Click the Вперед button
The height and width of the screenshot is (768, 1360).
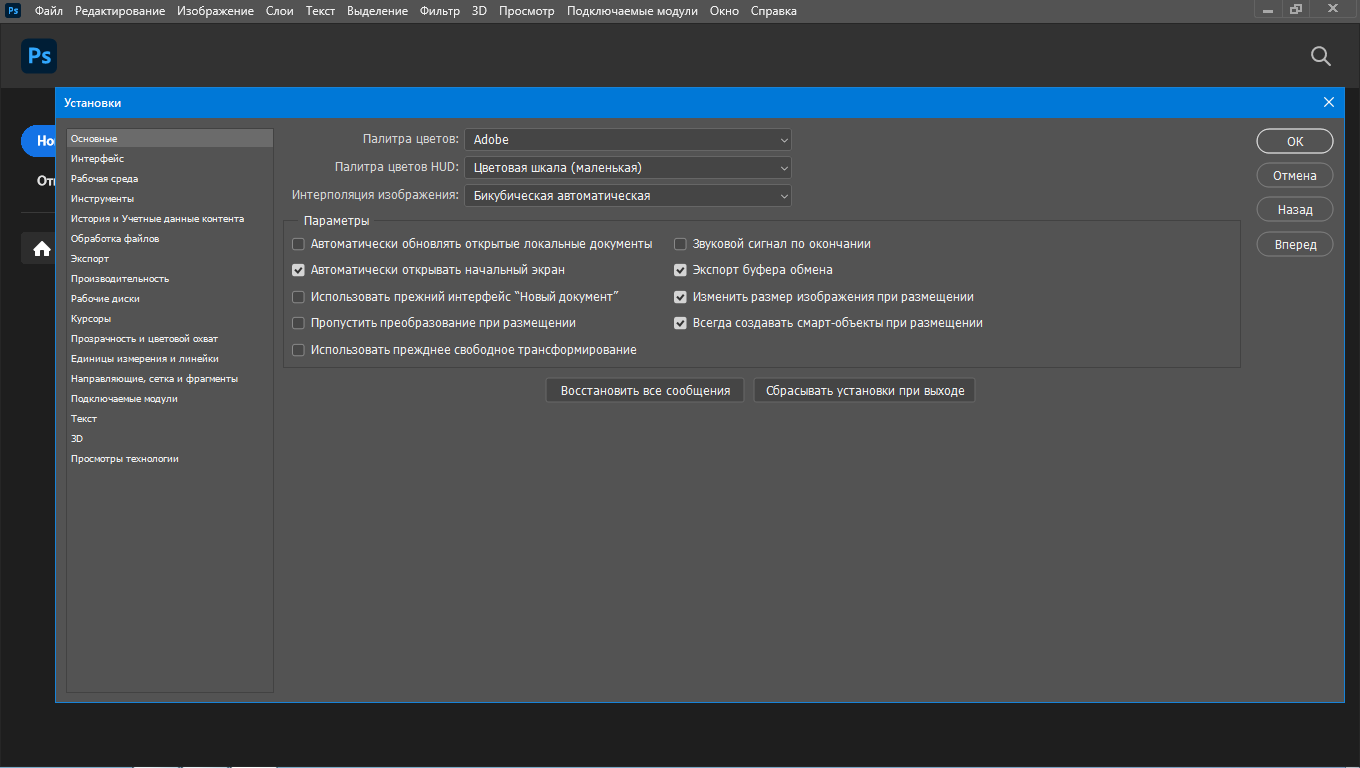pos(1294,245)
